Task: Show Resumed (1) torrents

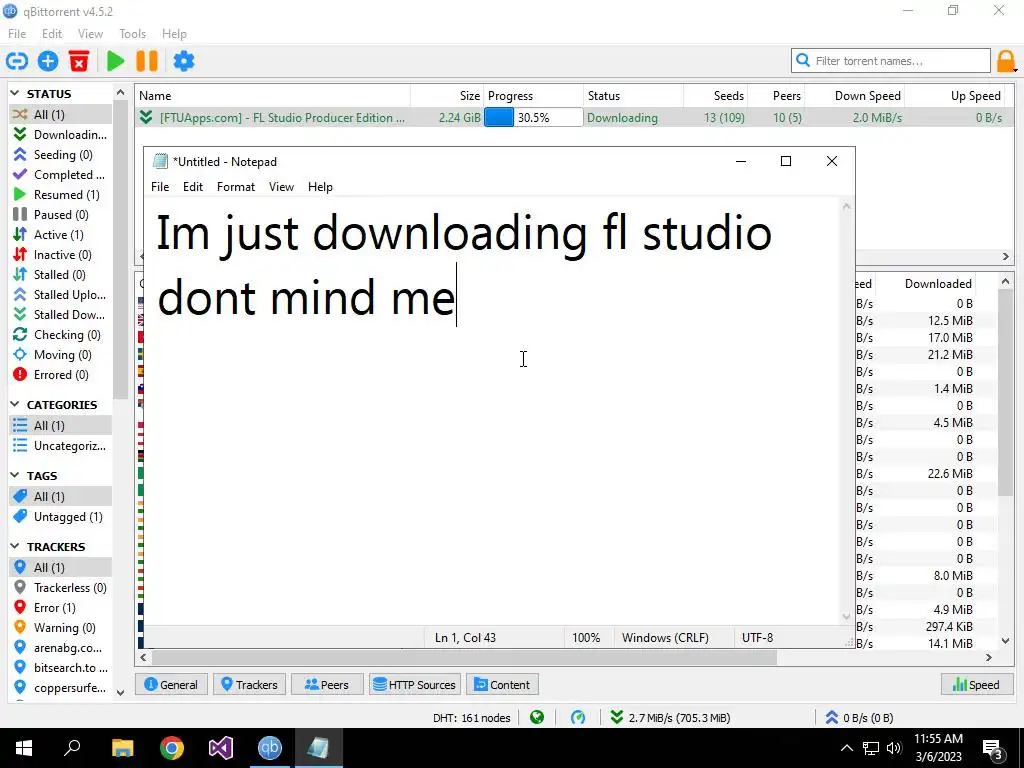Action: point(60,195)
